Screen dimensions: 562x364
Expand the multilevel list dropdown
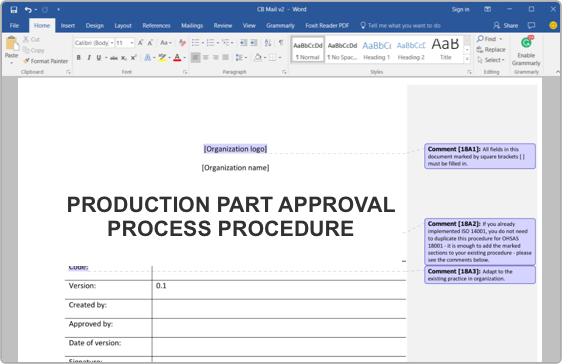tap(232, 43)
